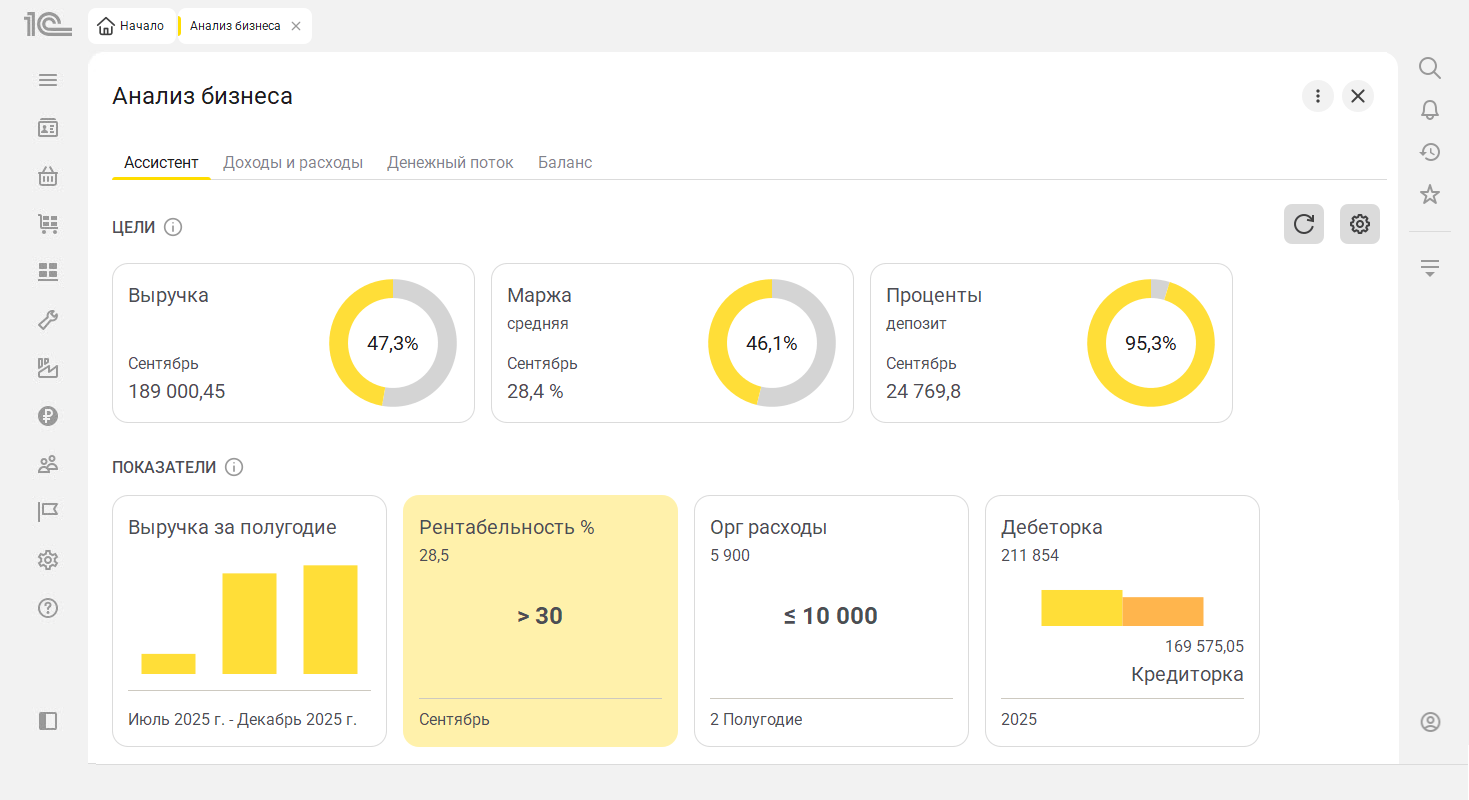Click the shopping basket sidebar icon
Image resolution: width=1469 pixels, height=800 pixels.
tap(48, 177)
